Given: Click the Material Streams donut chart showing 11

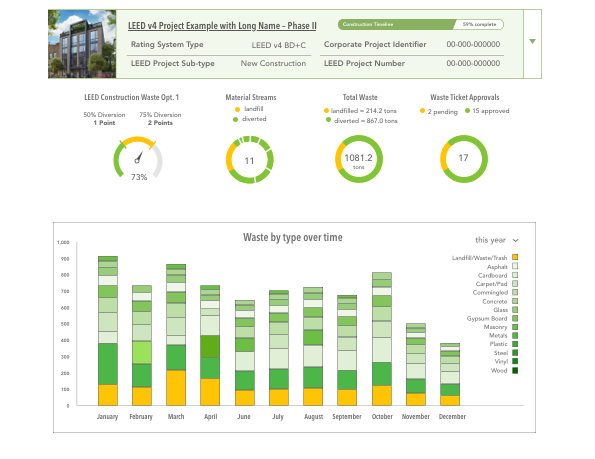Looking at the screenshot, I should click(x=250, y=160).
